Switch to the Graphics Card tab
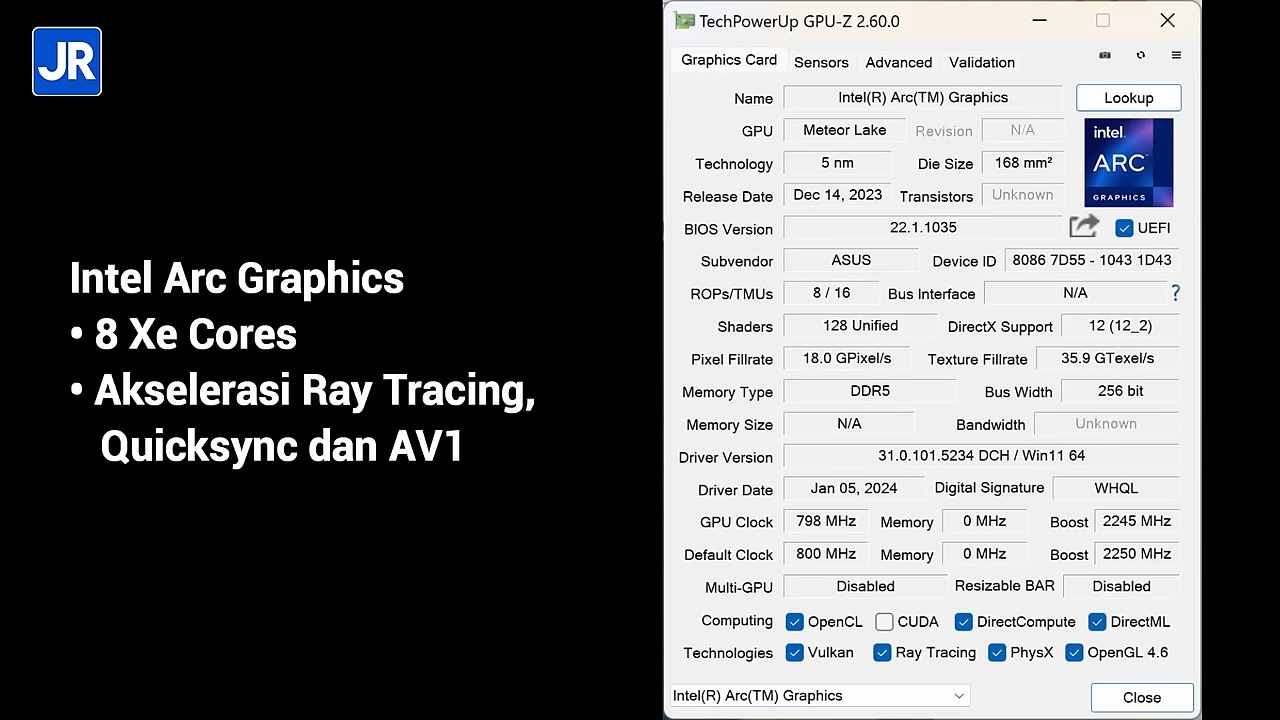Screen dimensions: 1280x720 (x=729, y=60)
